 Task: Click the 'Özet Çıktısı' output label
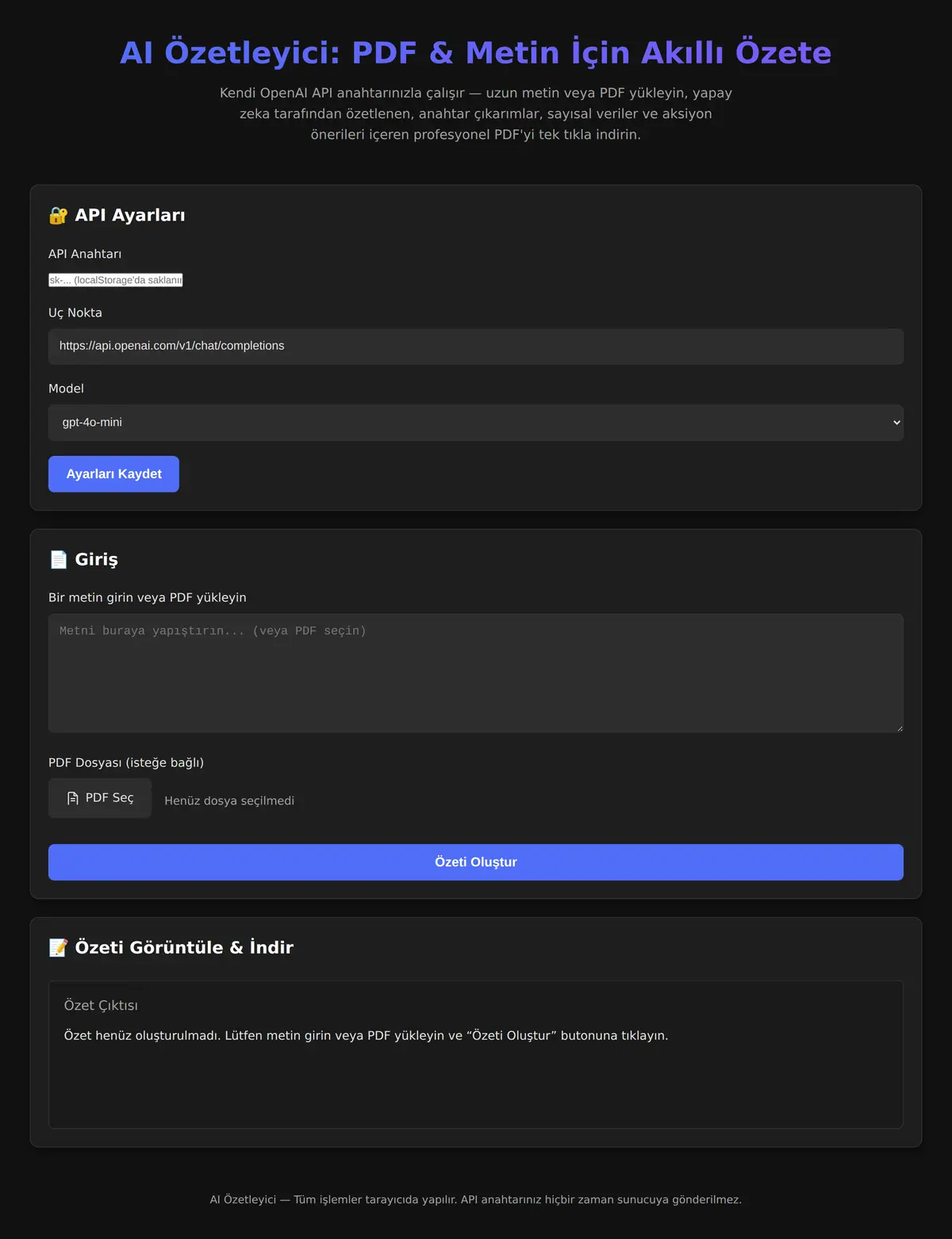pos(101,1006)
